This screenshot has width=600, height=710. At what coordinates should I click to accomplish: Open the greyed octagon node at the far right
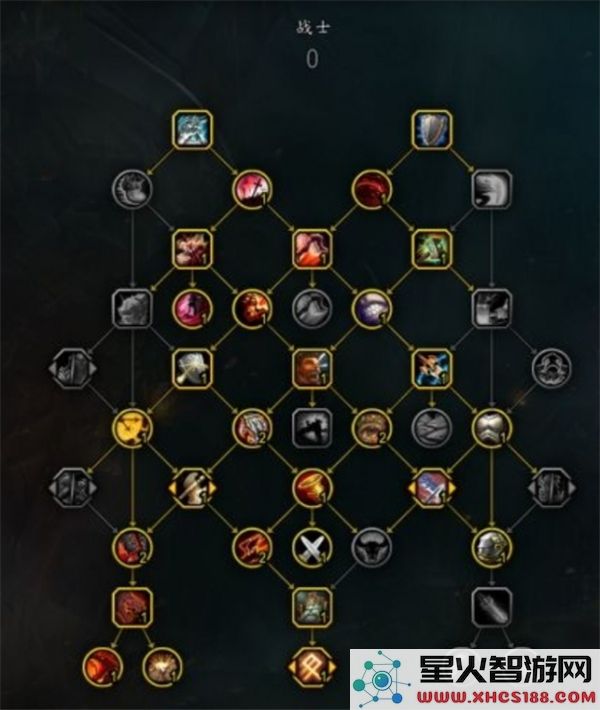(552, 487)
